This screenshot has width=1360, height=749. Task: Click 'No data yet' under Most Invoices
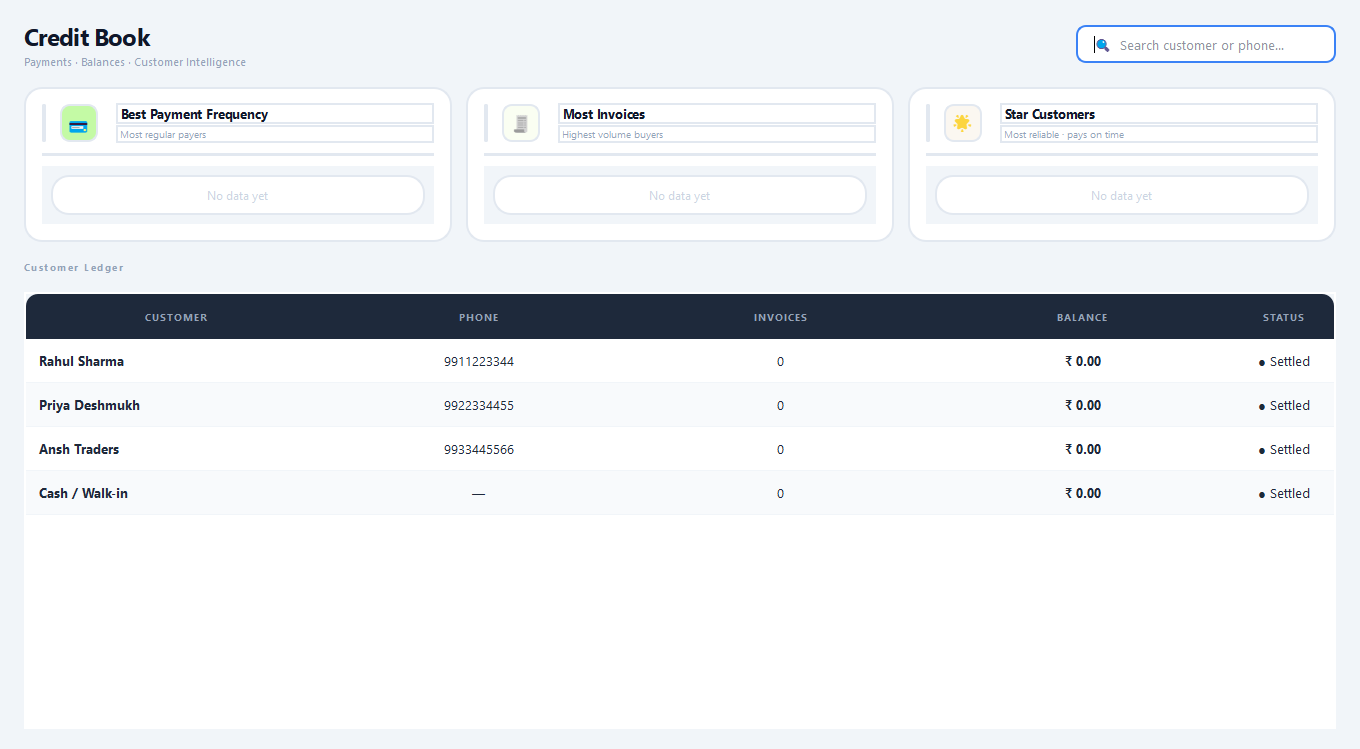click(680, 196)
